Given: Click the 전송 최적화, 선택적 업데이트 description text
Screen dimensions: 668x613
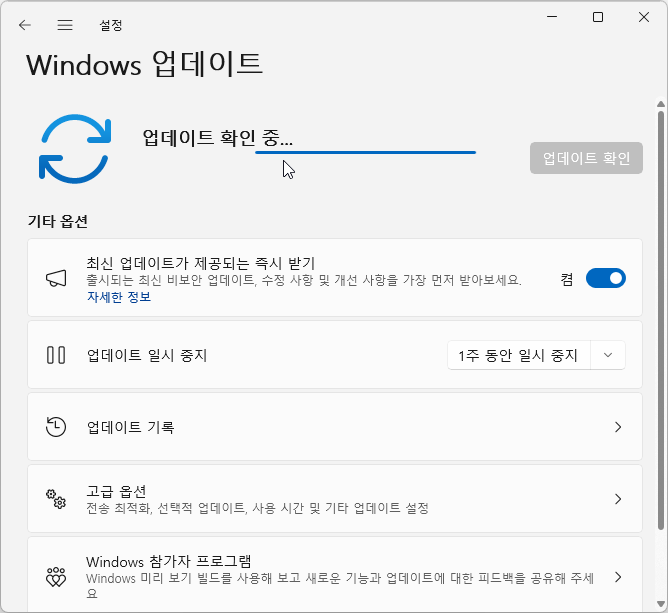Looking at the screenshot, I should (x=257, y=508).
